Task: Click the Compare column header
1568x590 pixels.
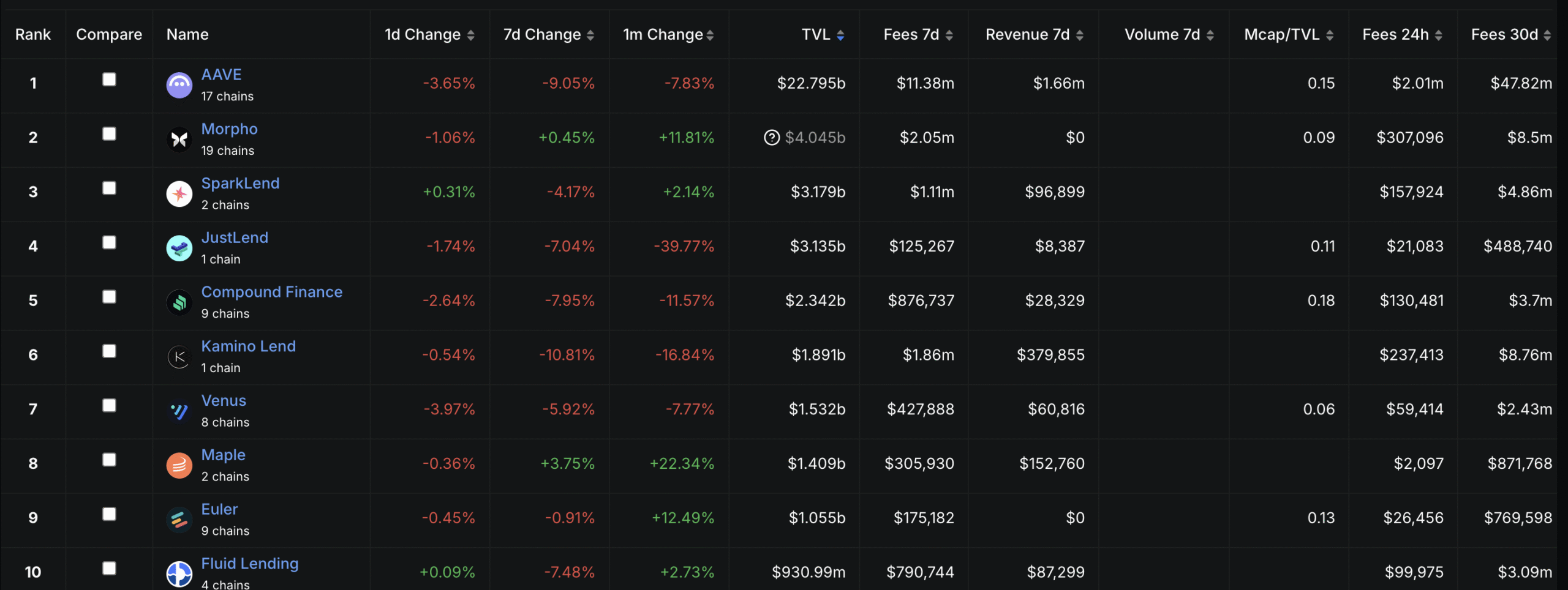Action: tap(109, 35)
